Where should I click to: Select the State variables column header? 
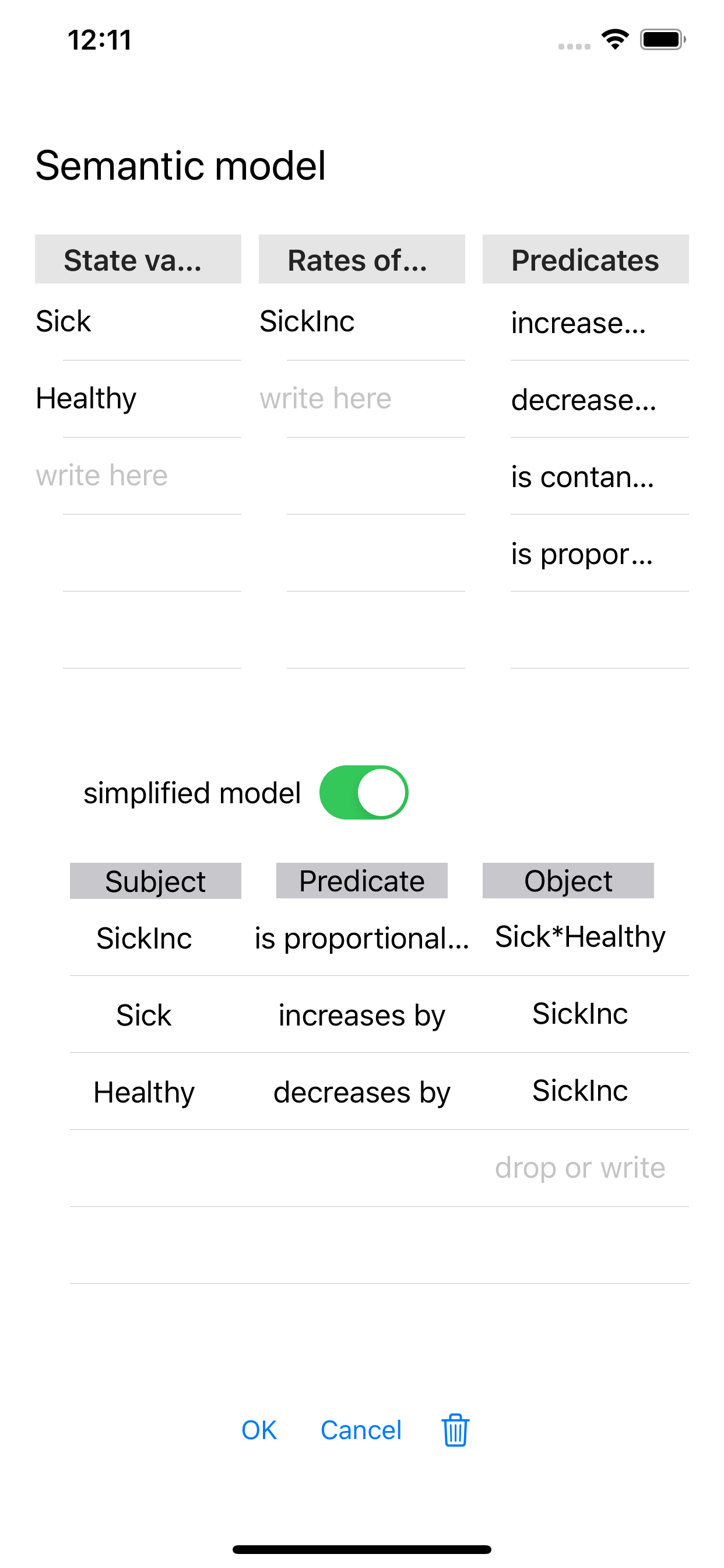click(x=138, y=260)
